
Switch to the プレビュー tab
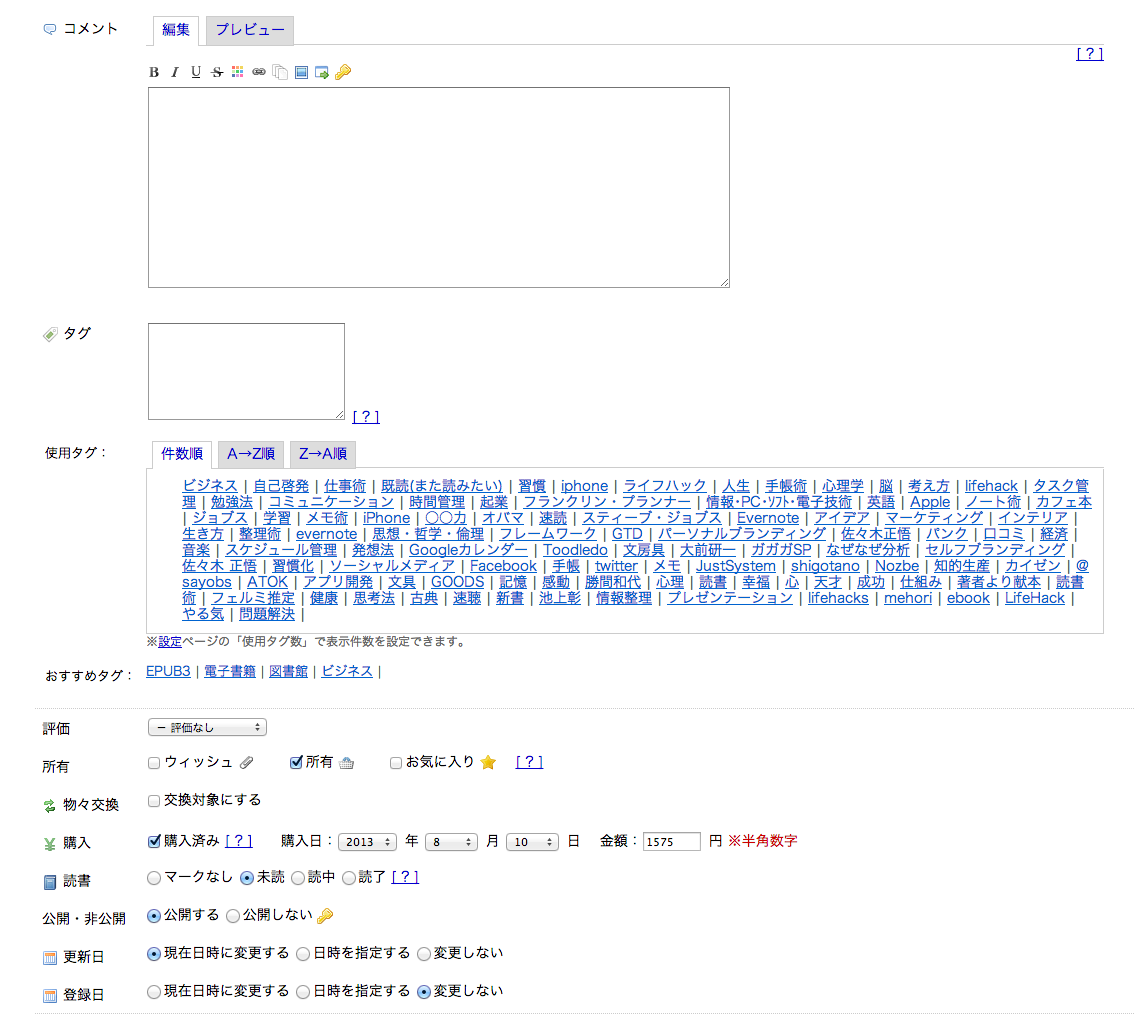point(250,30)
